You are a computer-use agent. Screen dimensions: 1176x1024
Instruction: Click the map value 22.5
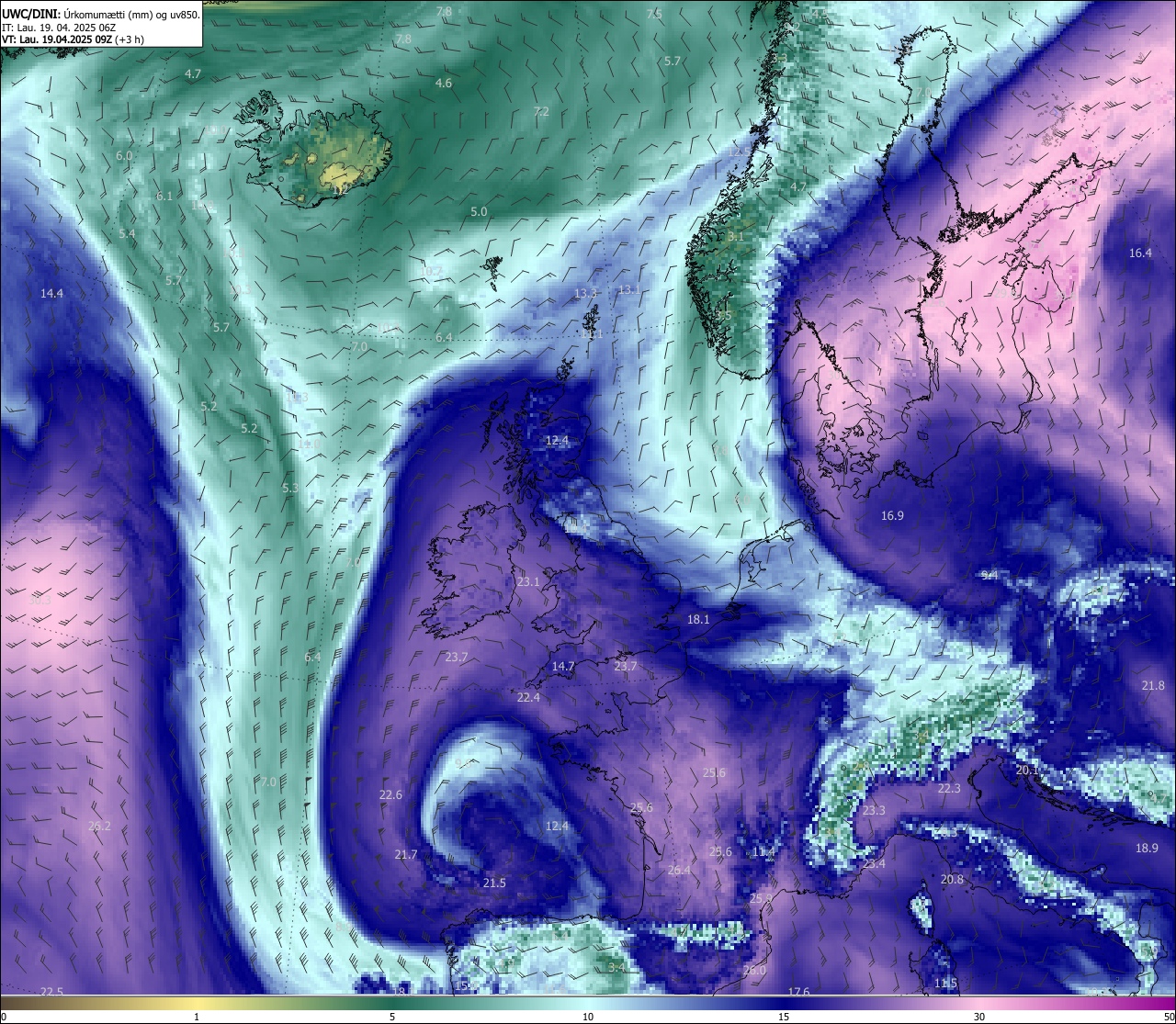pos(51,992)
